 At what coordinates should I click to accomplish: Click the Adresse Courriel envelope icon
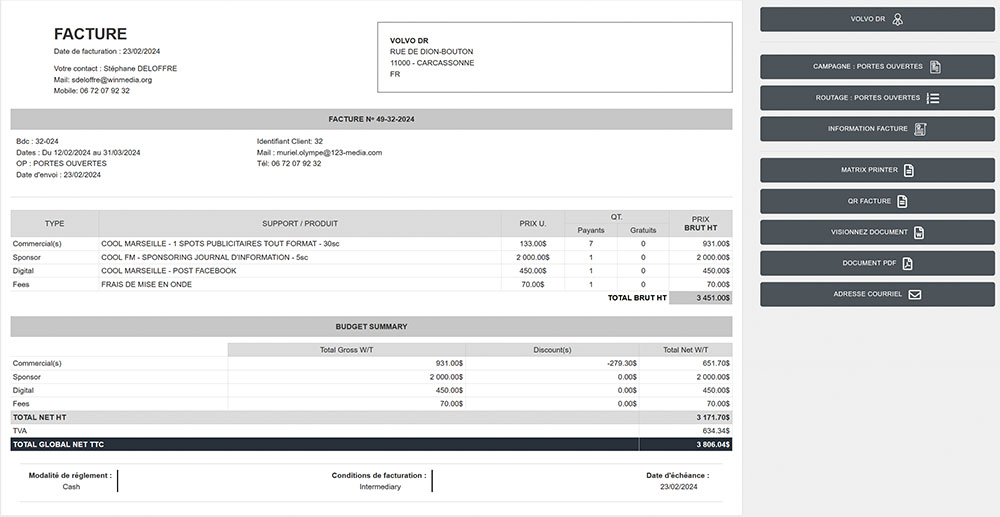point(914,295)
